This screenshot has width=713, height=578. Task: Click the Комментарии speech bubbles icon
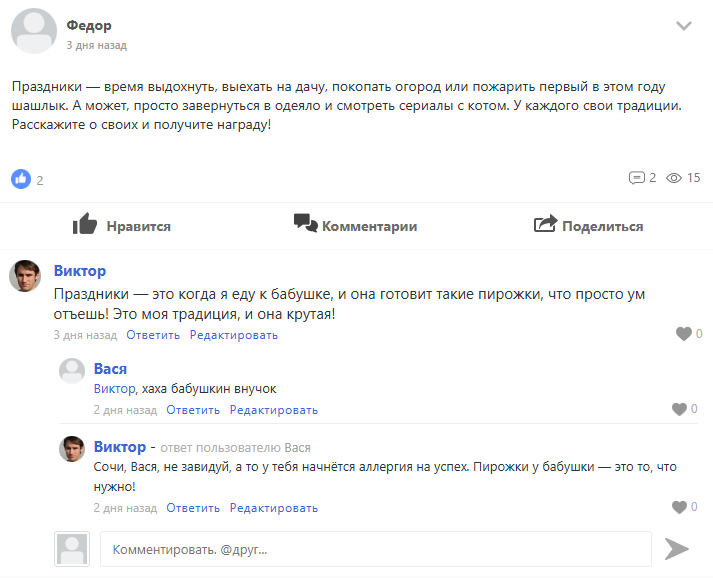[305, 223]
